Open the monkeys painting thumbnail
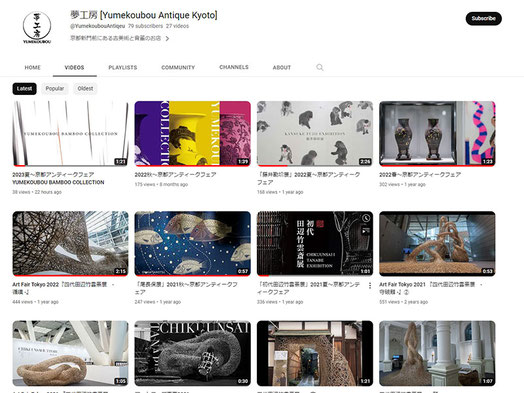The width and height of the screenshot is (524, 393). [x=315, y=133]
